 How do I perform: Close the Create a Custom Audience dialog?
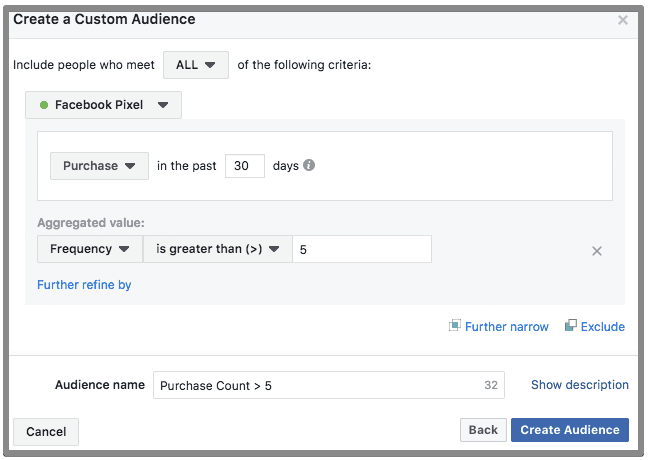tap(623, 20)
